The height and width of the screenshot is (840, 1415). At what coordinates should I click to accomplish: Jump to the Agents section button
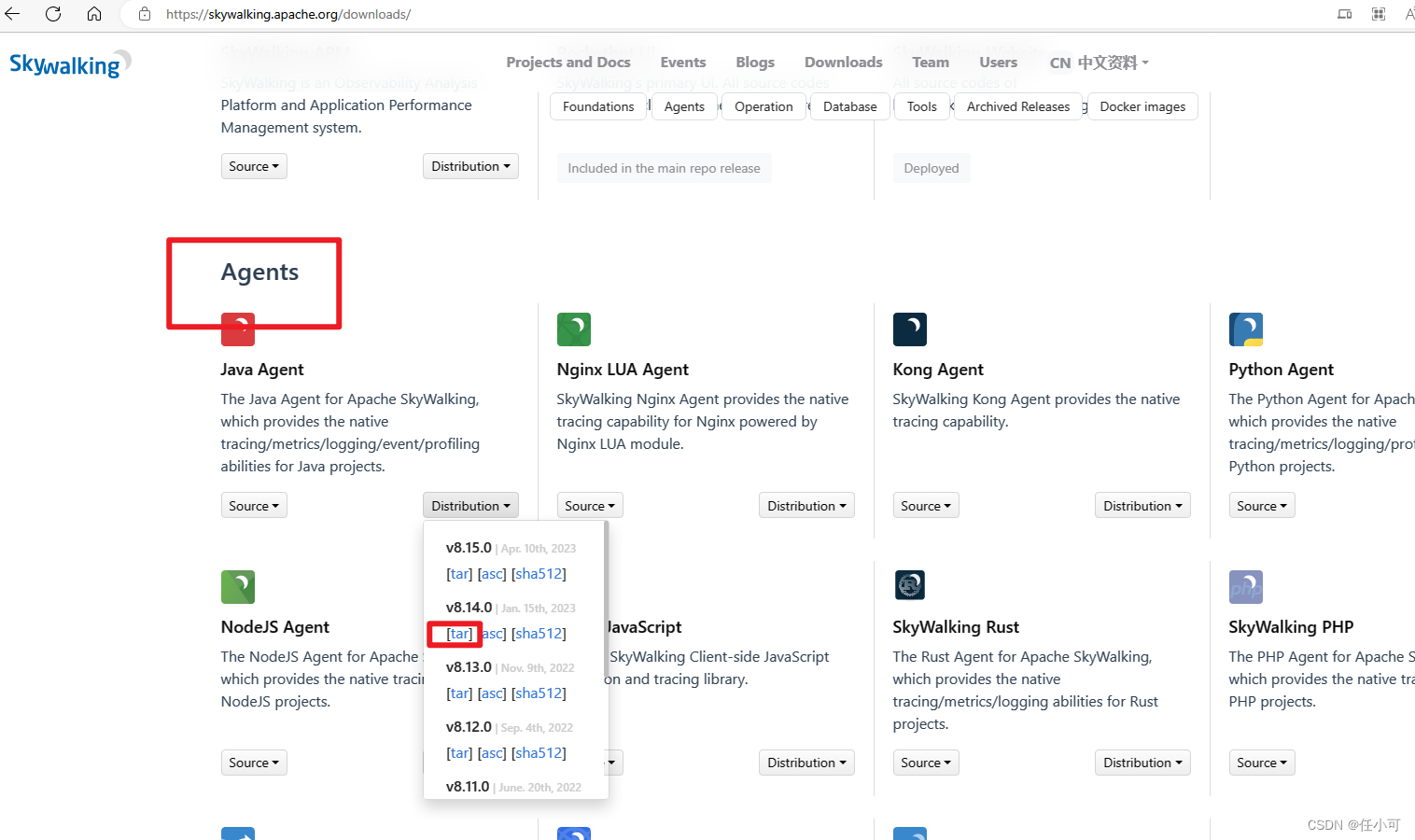pos(684,106)
